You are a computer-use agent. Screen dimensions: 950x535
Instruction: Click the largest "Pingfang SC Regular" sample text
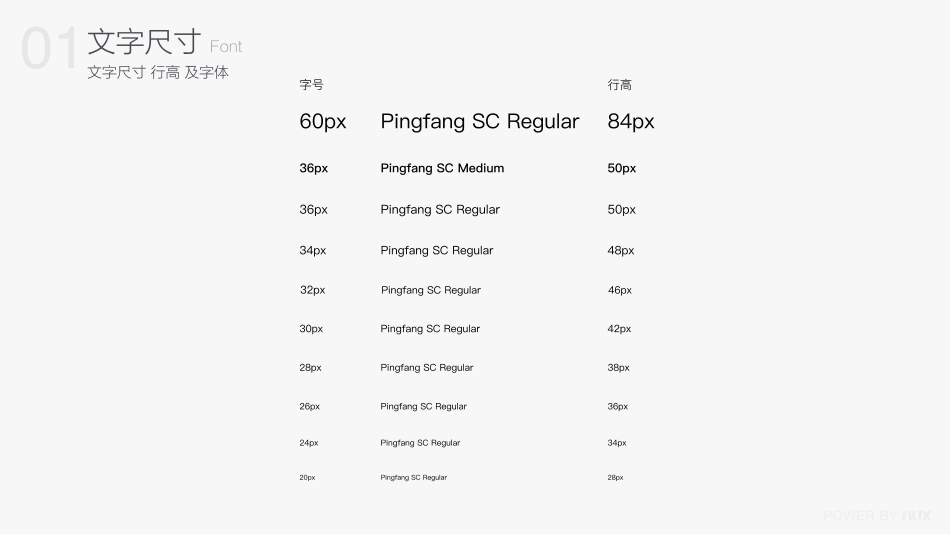point(480,122)
